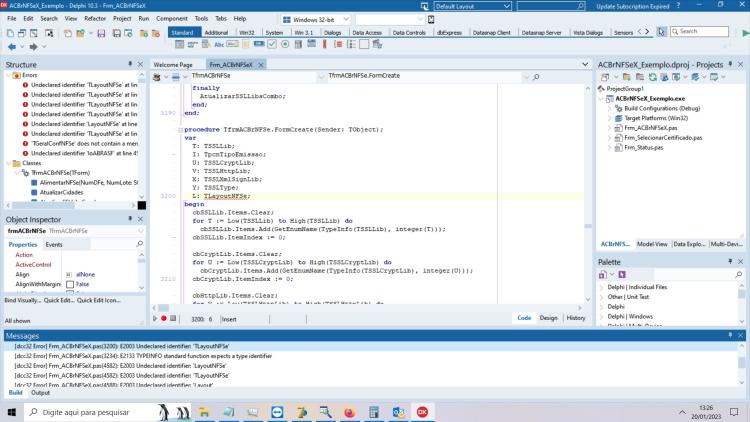Switch to Design view tab
The width and height of the screenshot is (750, 422).
[x=548, y=318]
